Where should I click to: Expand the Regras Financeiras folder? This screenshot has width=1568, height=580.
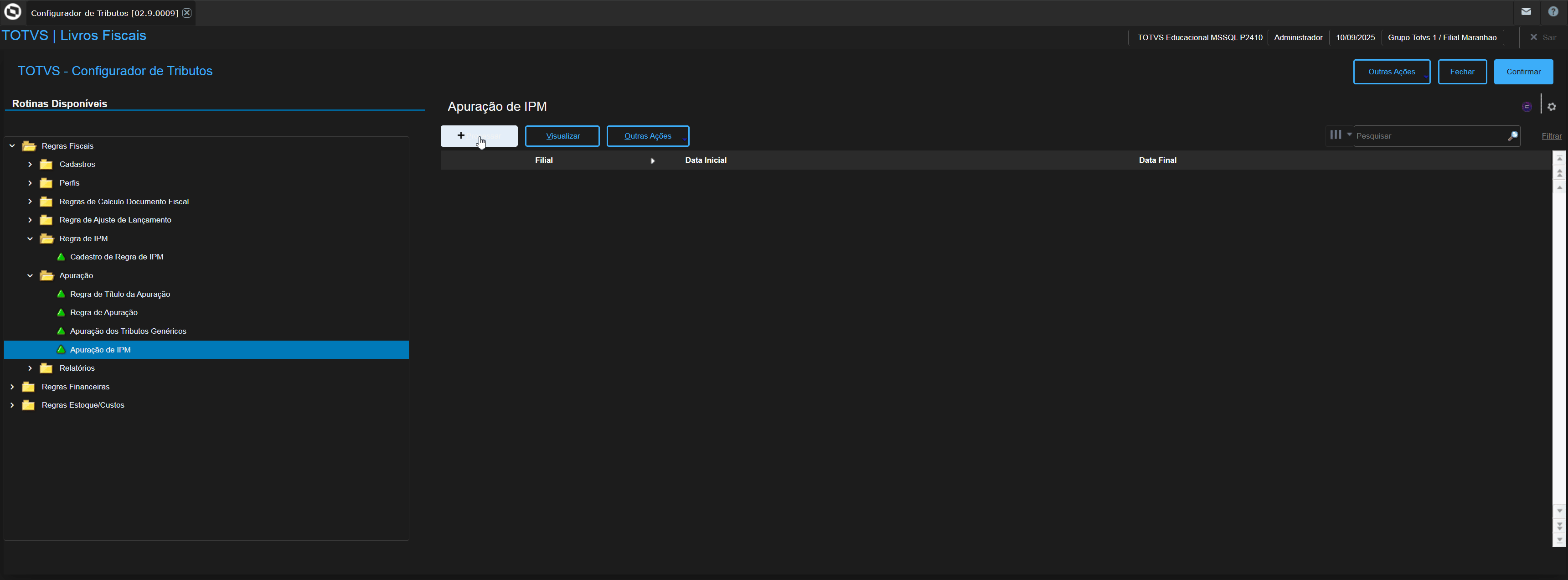pyautogui.click(x=12, y=387)
